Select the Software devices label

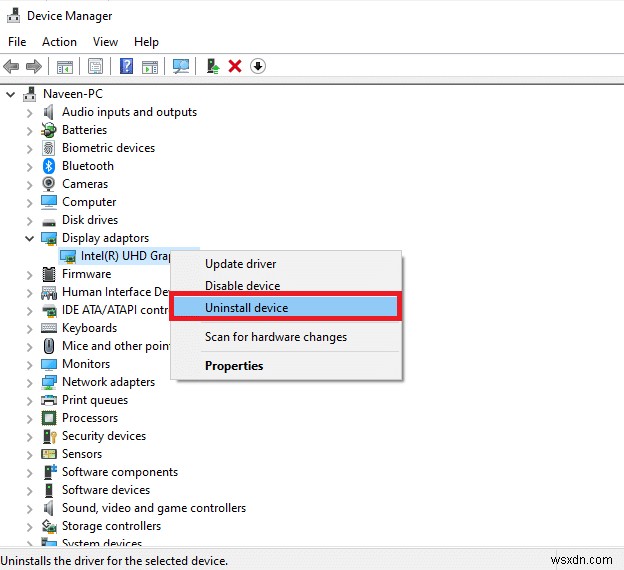[106, 490]
